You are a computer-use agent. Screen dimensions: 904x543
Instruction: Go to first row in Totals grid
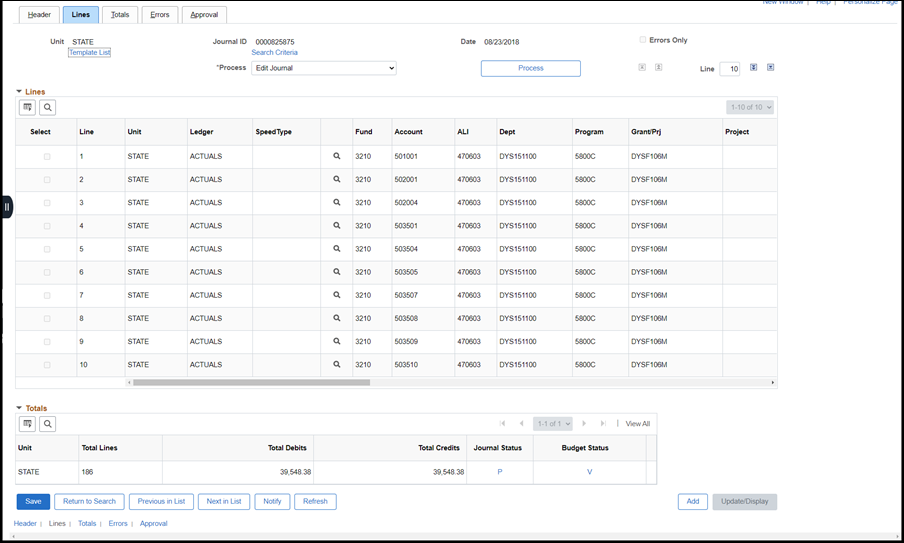502,424
